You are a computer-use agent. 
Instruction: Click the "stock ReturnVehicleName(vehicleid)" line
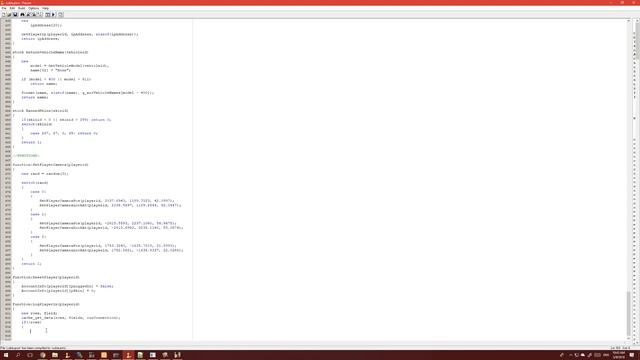click(50, 52)
